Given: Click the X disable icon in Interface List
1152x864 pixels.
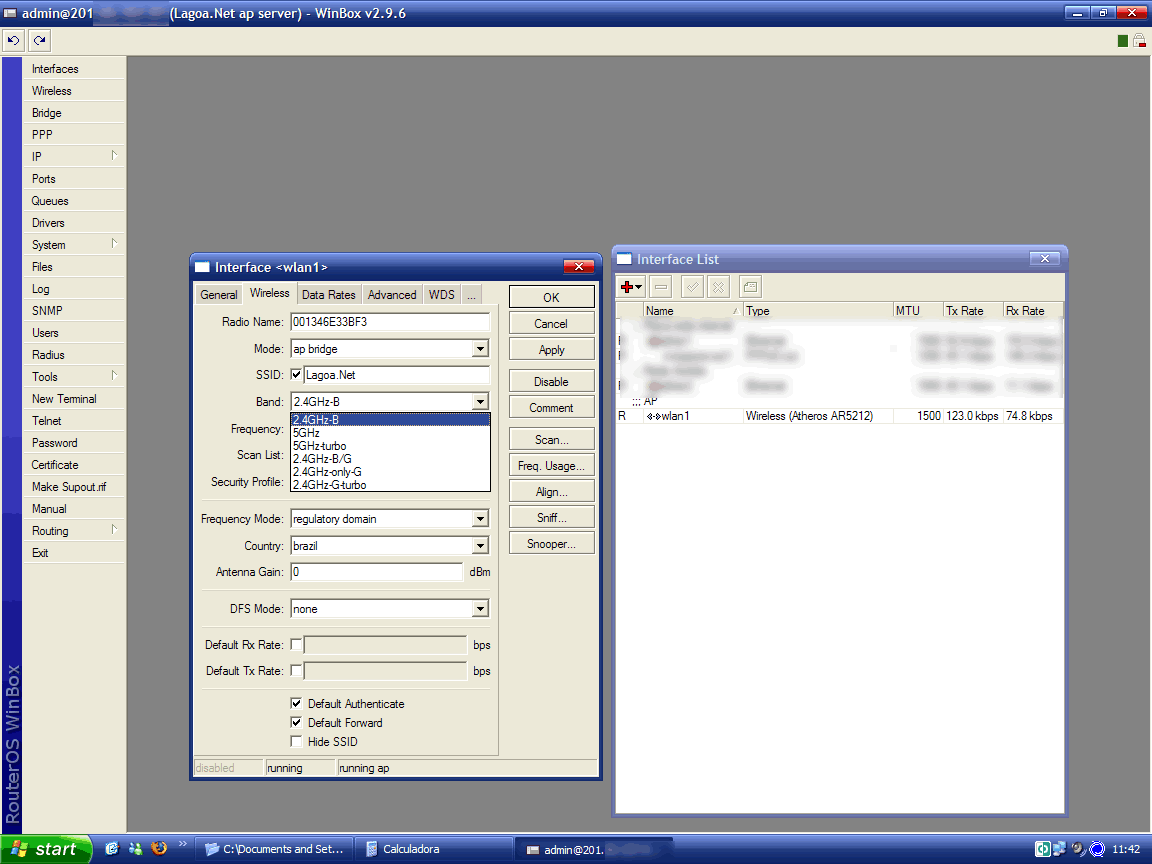Looking at the screenshot, I should pos(719,287).
